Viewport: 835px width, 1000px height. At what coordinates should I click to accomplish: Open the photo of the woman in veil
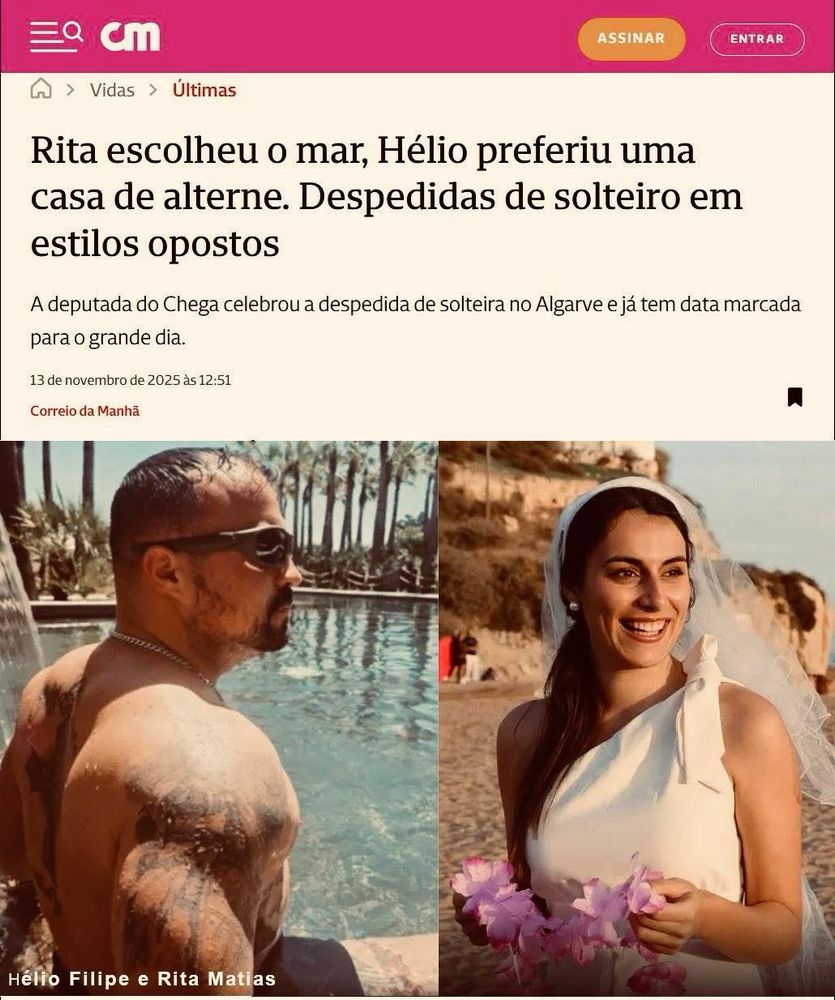(637, 717)
